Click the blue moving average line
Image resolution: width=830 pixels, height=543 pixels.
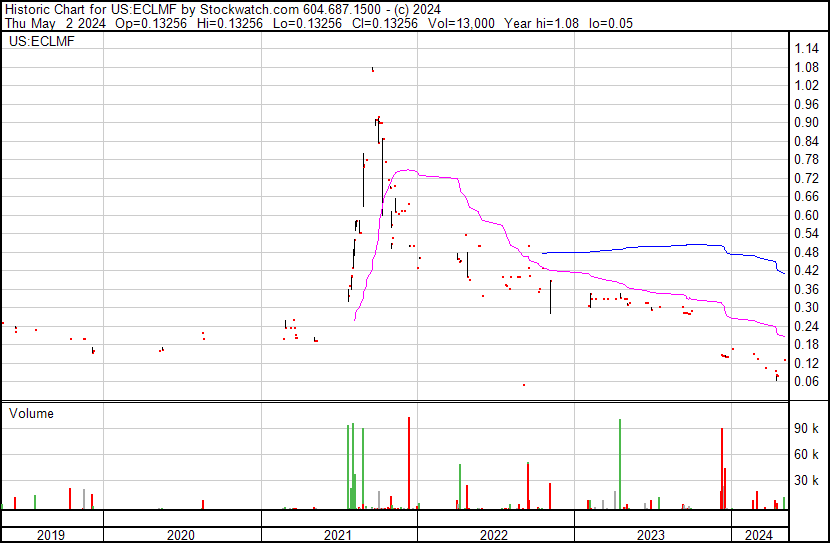pos(662,246)
